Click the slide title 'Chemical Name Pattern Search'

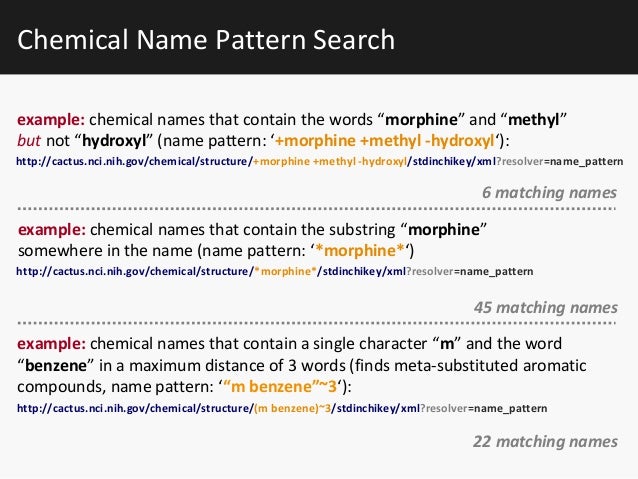pyautogui.click(x=206, y=39)
